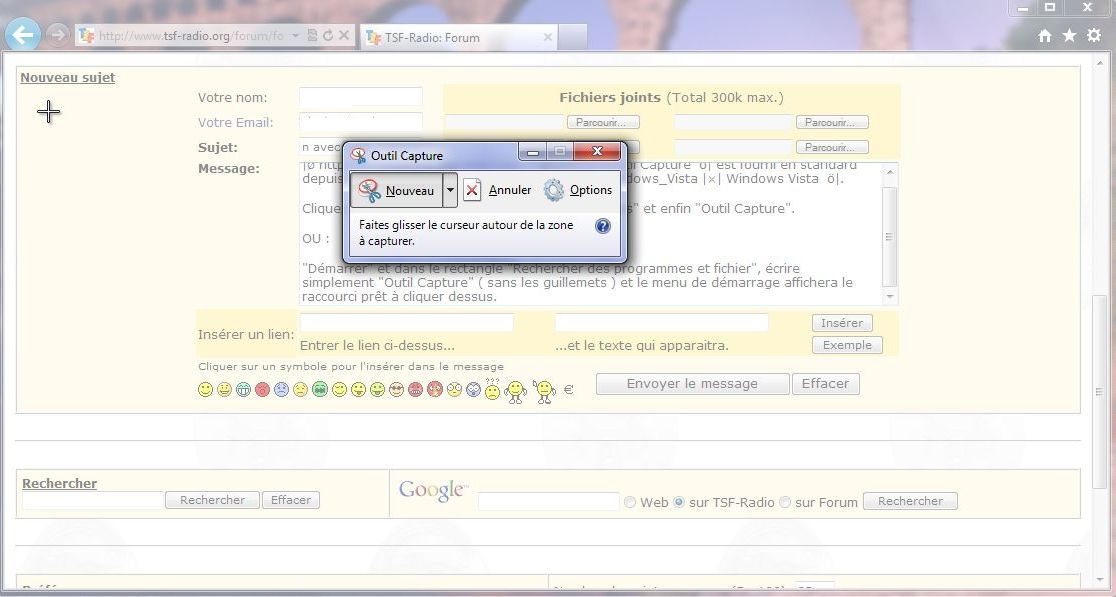Image resolution: width=1116 pixels, height=597 pixels.
Task: Click the Message box scroll-down arrow
Action: 890,297
